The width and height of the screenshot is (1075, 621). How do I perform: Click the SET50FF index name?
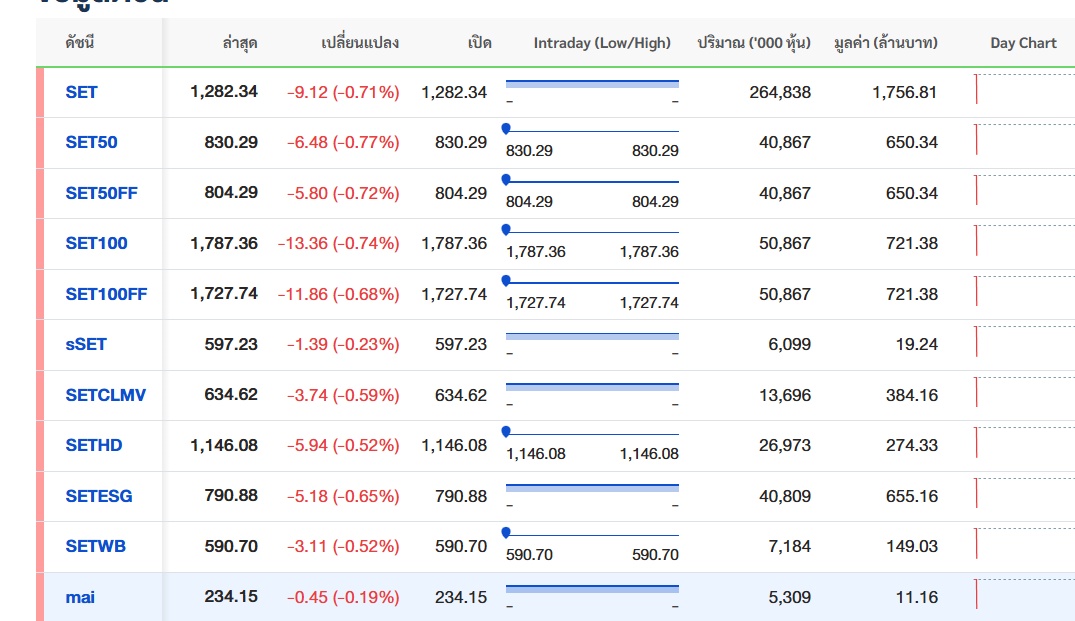[101, 193]
